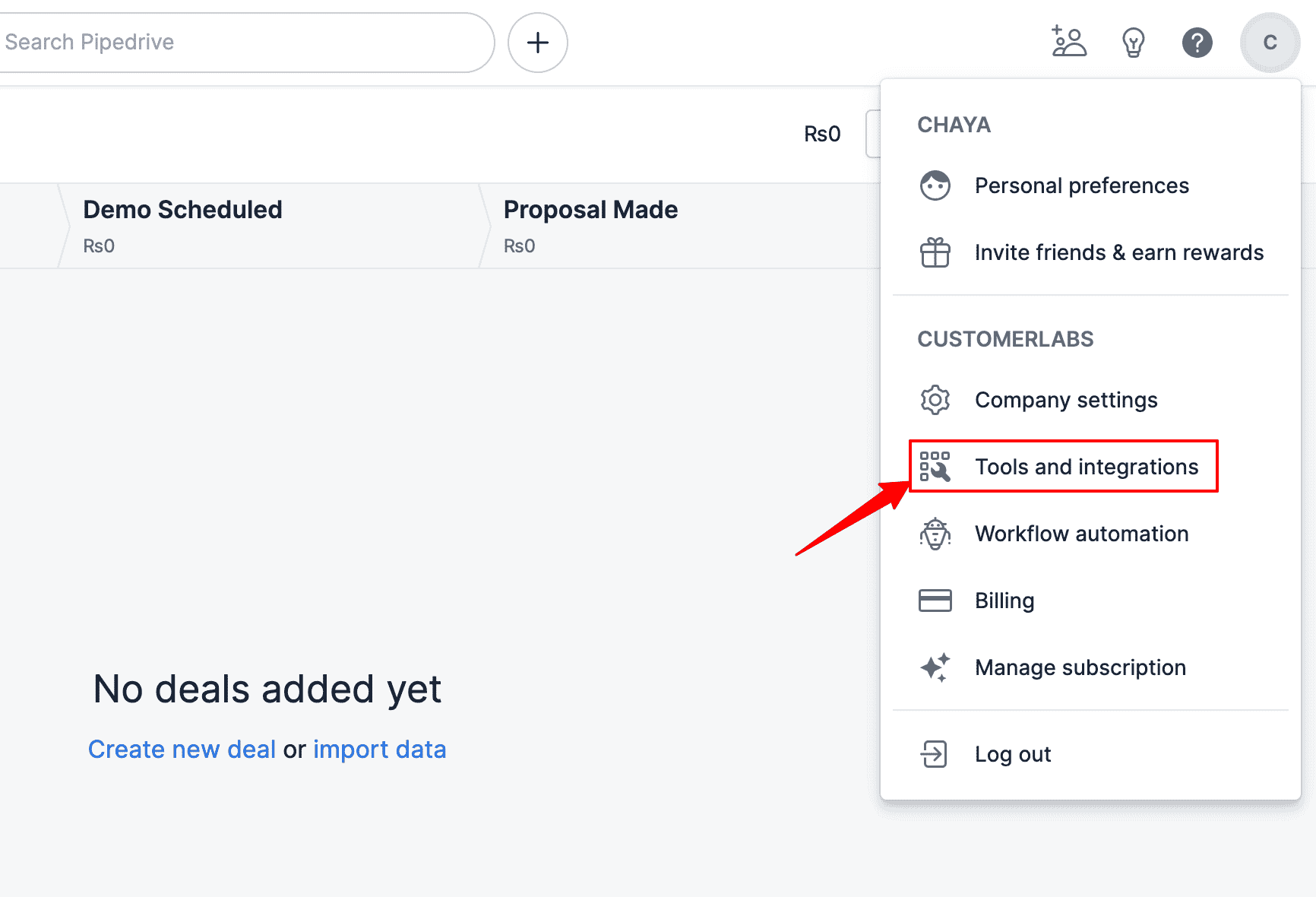1316x897 pixels.
Task: Open the invite users icon in top bar
Action: coord(1070,42)
